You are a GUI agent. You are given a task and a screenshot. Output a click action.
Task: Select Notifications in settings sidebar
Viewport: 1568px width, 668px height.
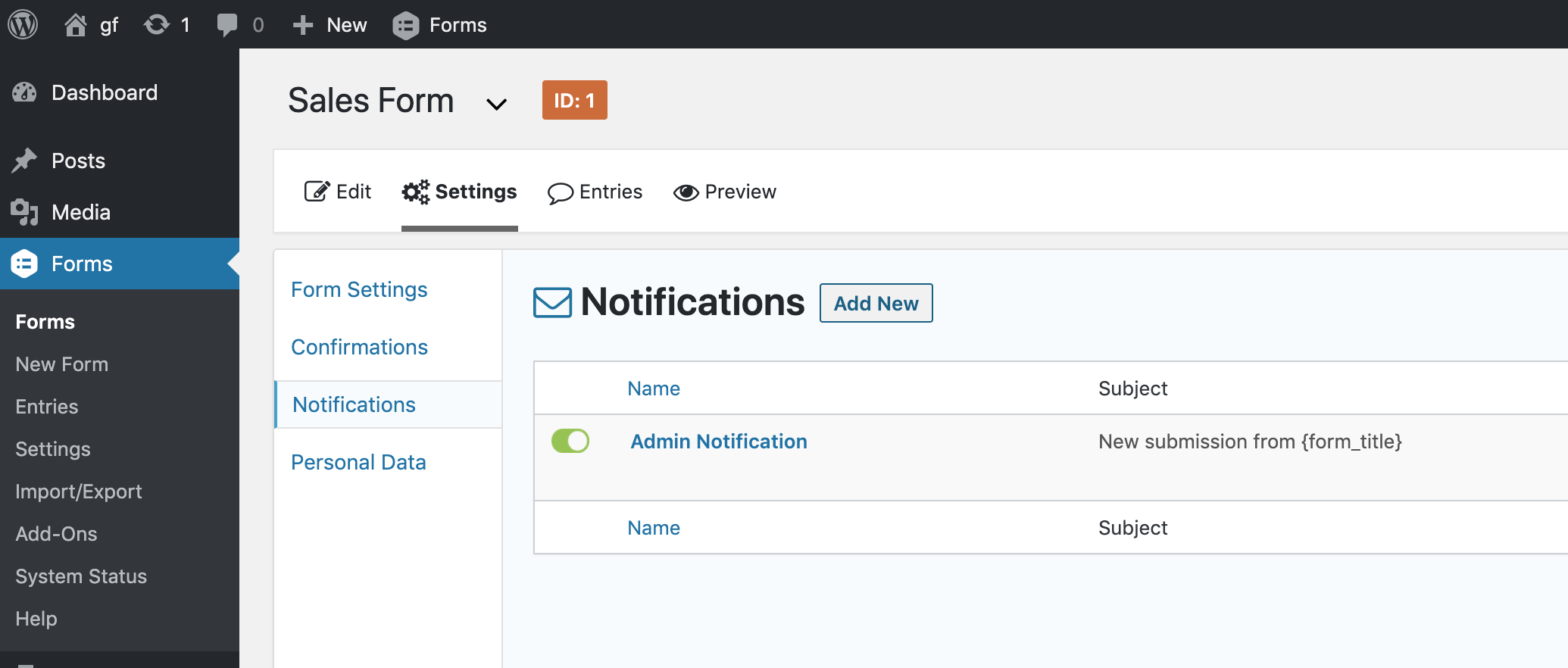coord(354,404)
